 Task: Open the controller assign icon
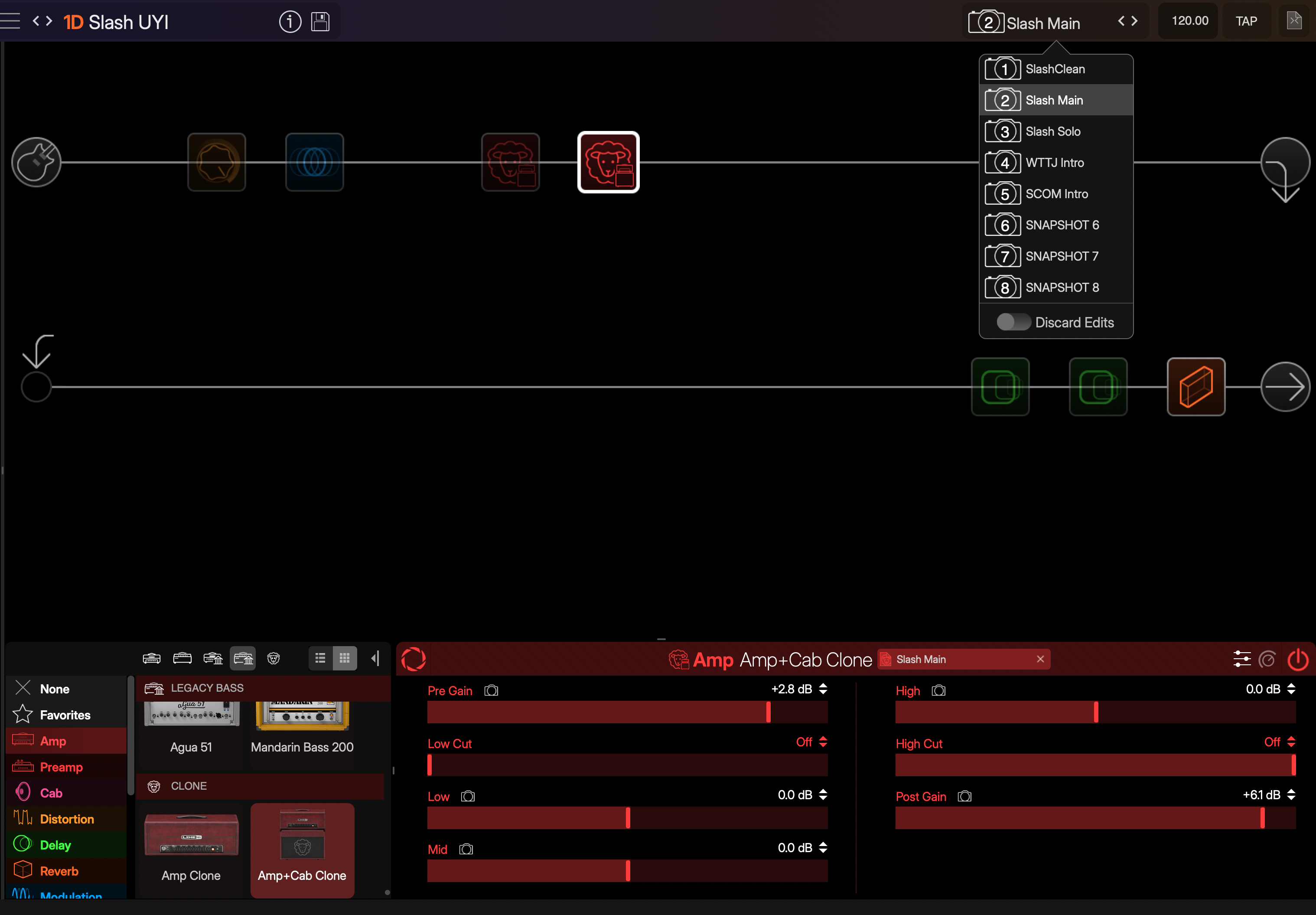point(1267,659)
